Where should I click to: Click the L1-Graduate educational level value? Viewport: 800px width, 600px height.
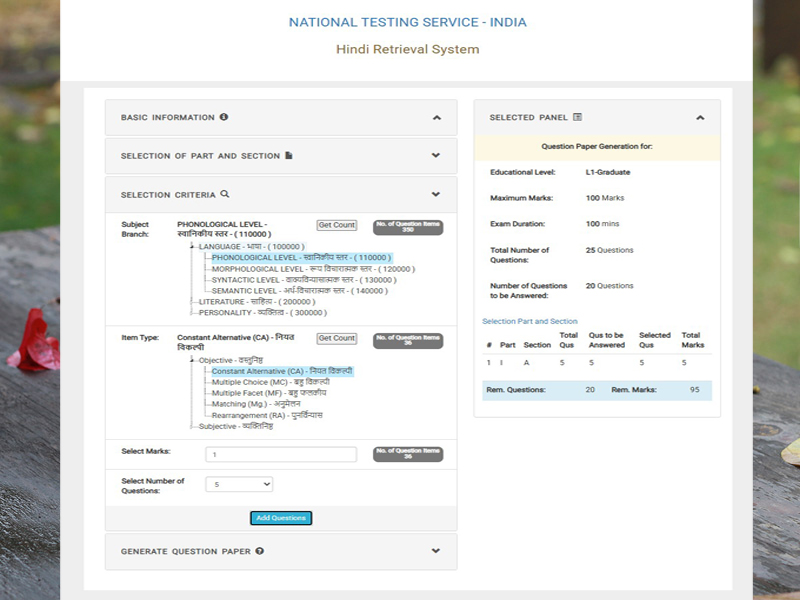coord(608,172)
